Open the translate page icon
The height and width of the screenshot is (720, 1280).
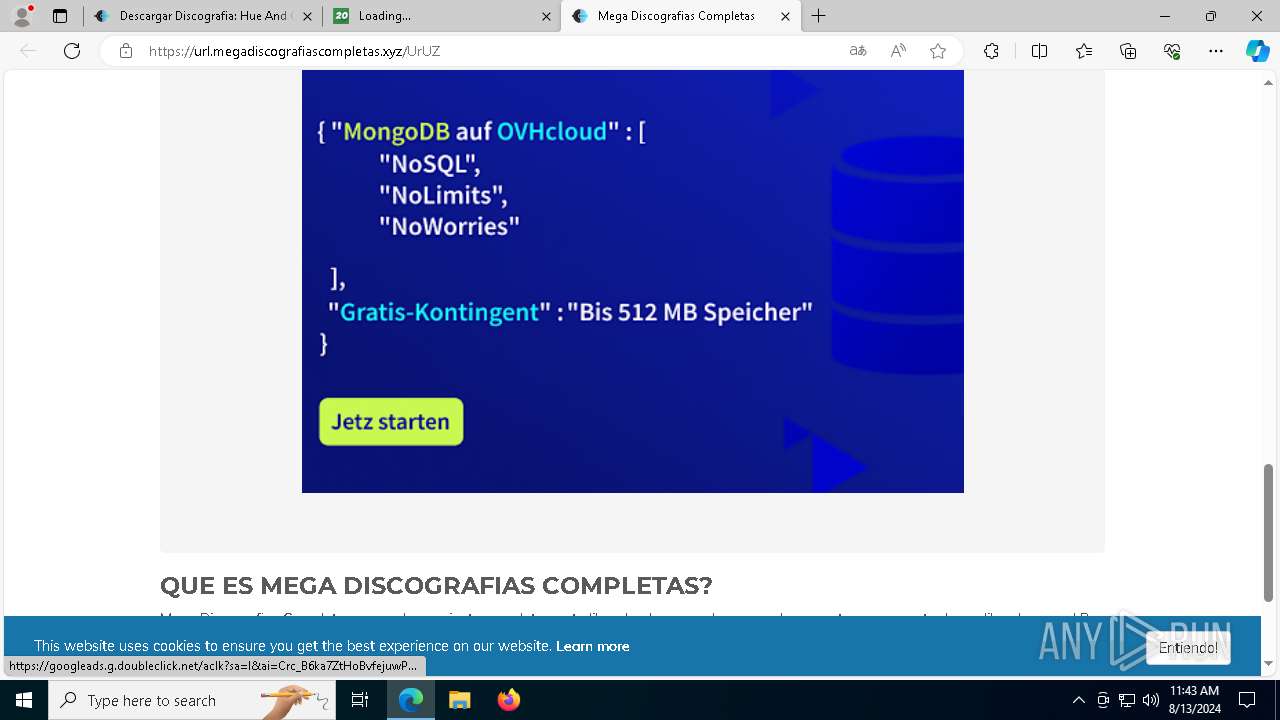(858, 51)
